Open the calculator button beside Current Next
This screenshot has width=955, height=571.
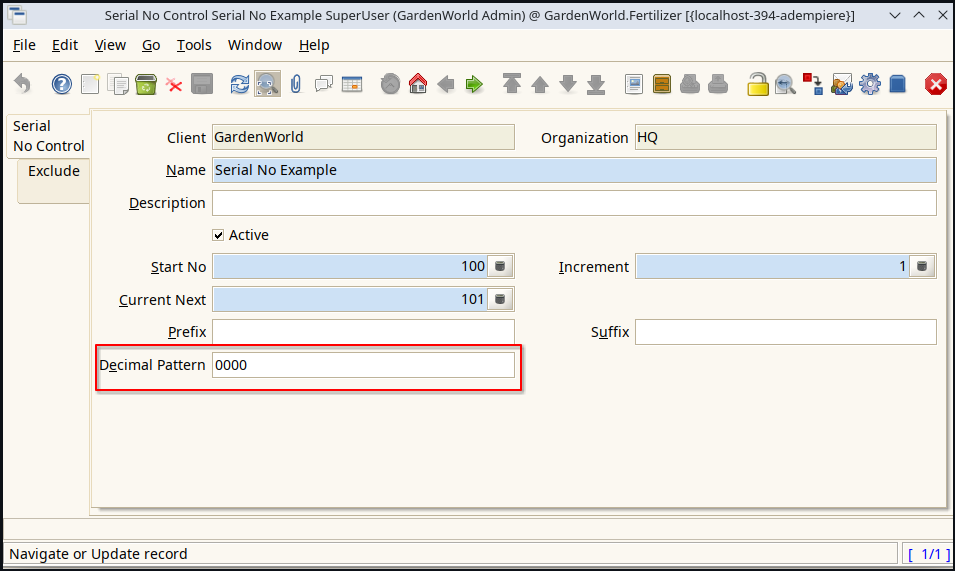tap(501, 299)
